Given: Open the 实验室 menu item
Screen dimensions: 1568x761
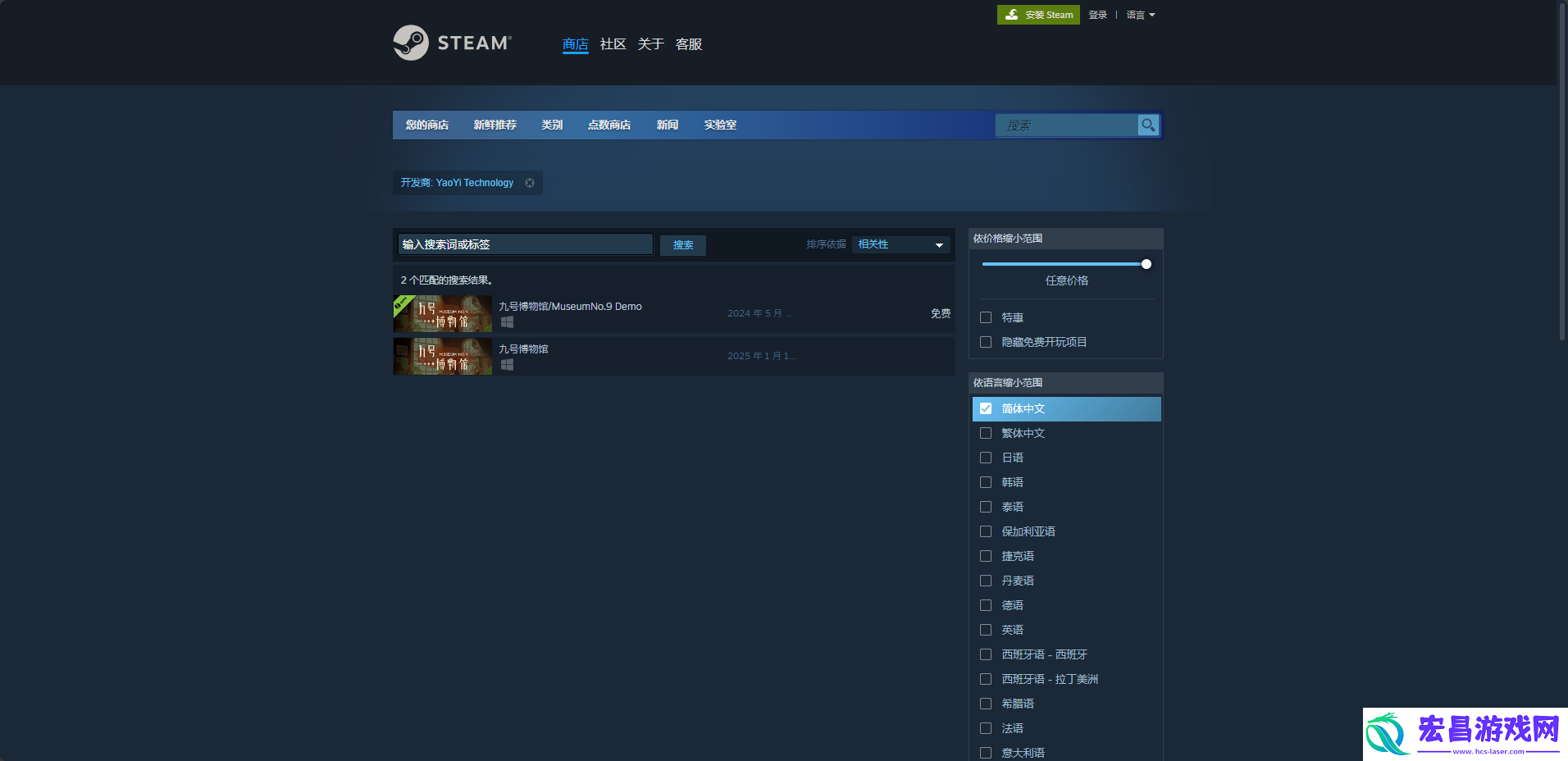Looking at the screenshot, I should 720,125.
